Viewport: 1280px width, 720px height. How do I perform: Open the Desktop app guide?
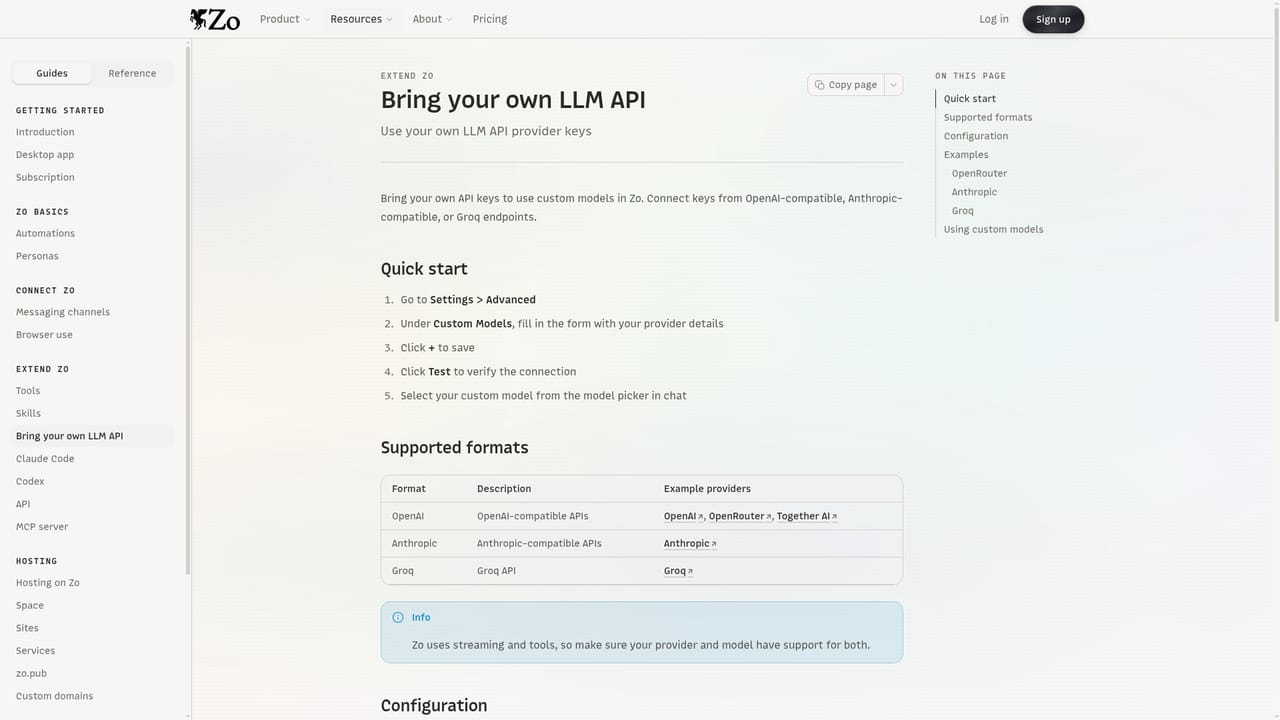pos(45,155)
